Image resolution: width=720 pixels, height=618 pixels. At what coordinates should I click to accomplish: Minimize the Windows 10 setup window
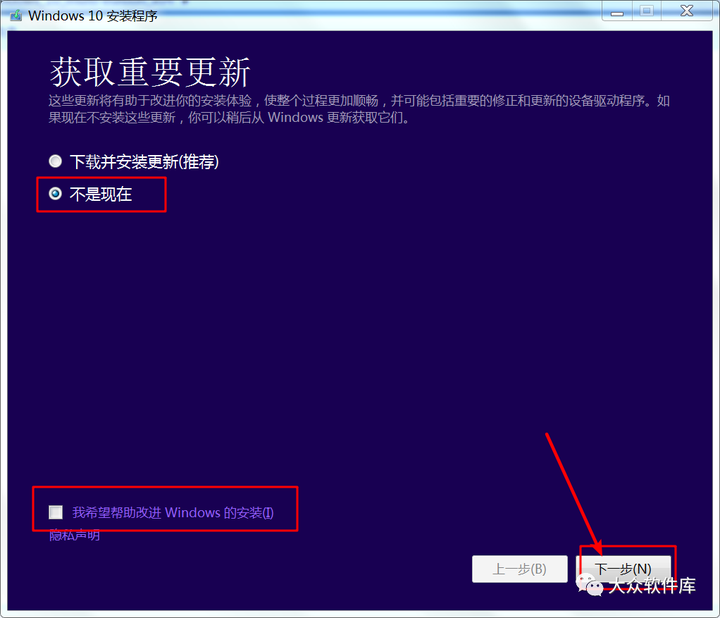(x=617, y=11)
